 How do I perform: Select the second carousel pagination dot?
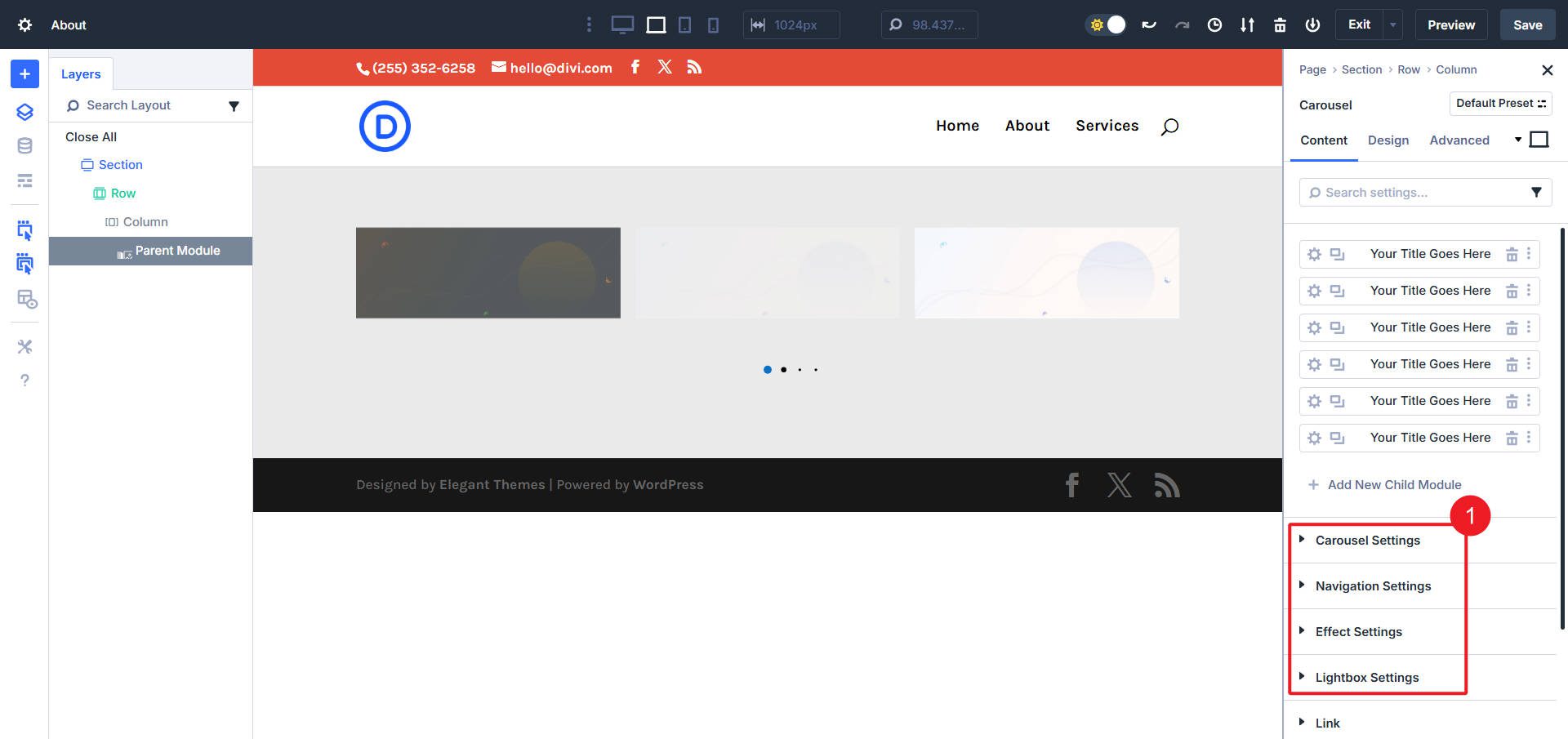[x=783, y=370]
